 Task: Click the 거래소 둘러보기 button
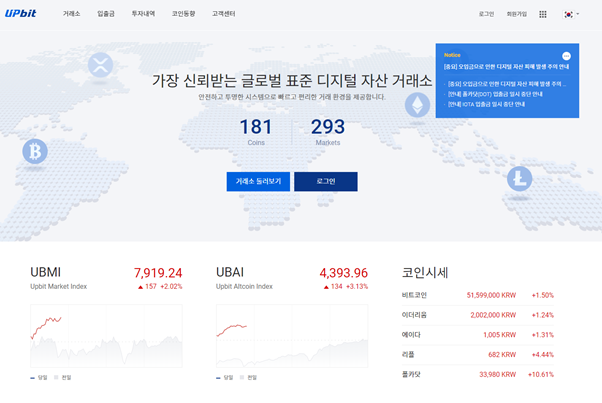(x=258, y=182)
